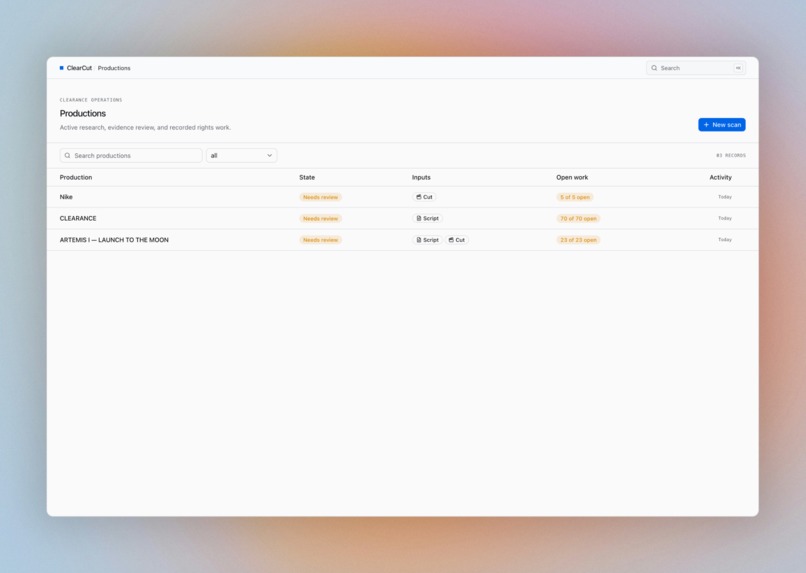Select the Productions breadcrumb

click(114, 68)
